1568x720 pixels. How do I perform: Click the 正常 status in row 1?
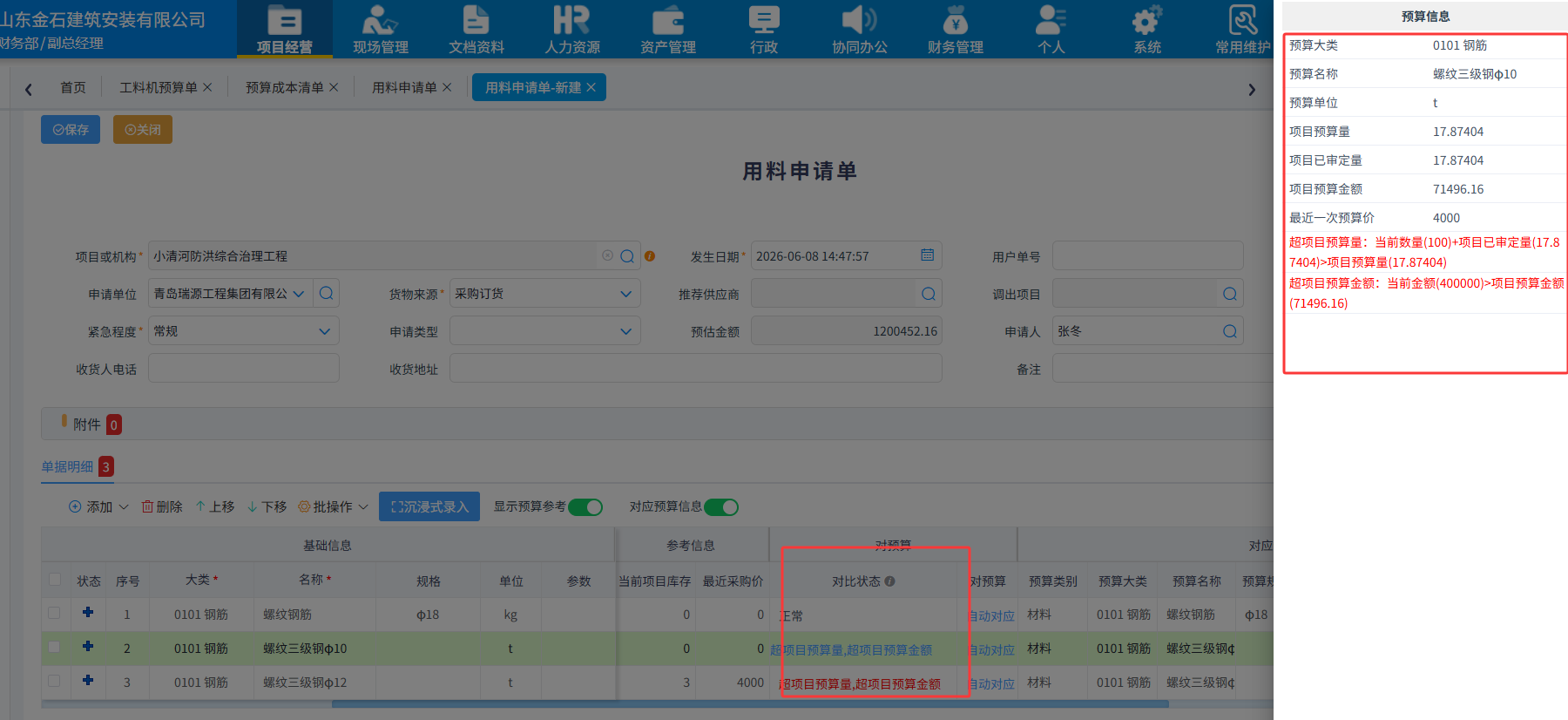791,615
